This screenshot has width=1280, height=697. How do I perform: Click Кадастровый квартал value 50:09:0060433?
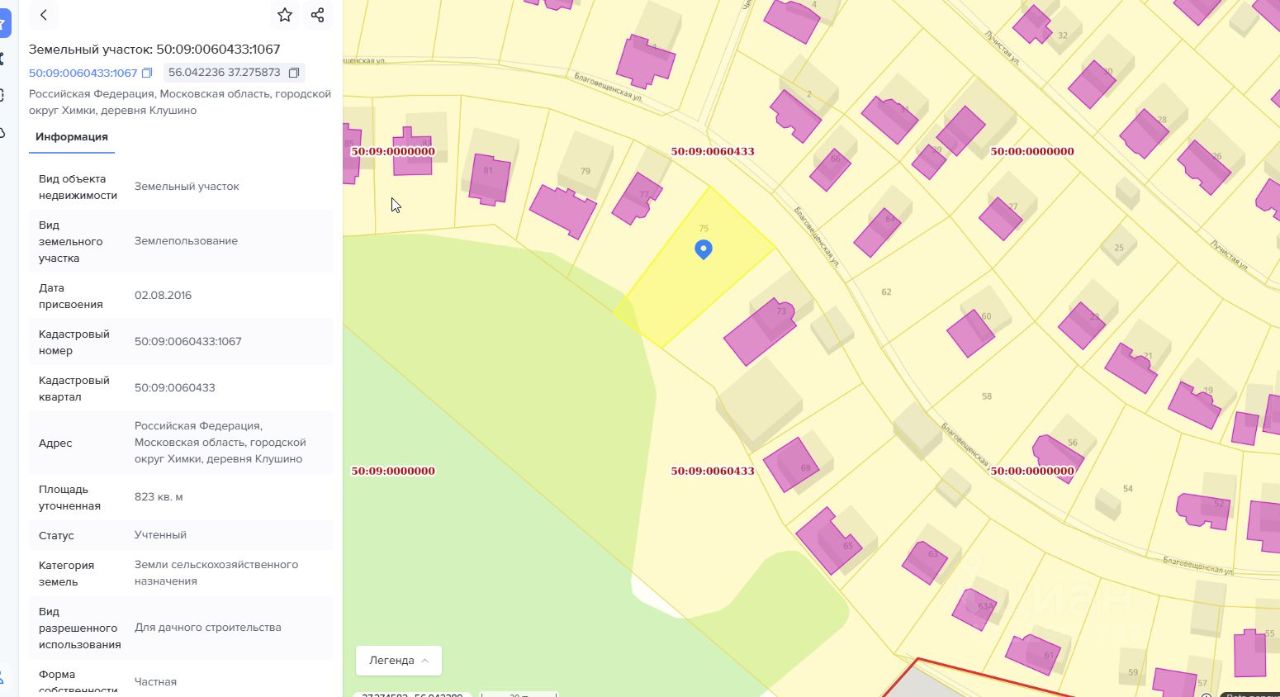point(175,388)
